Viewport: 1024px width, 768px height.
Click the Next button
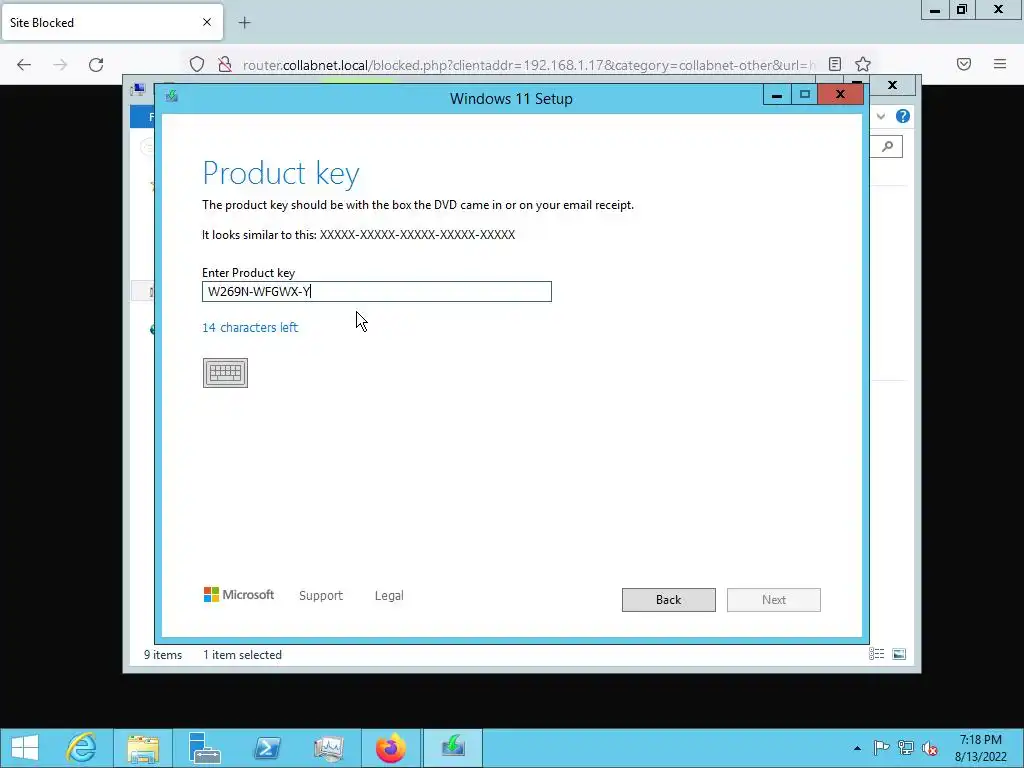click(773, 600)
